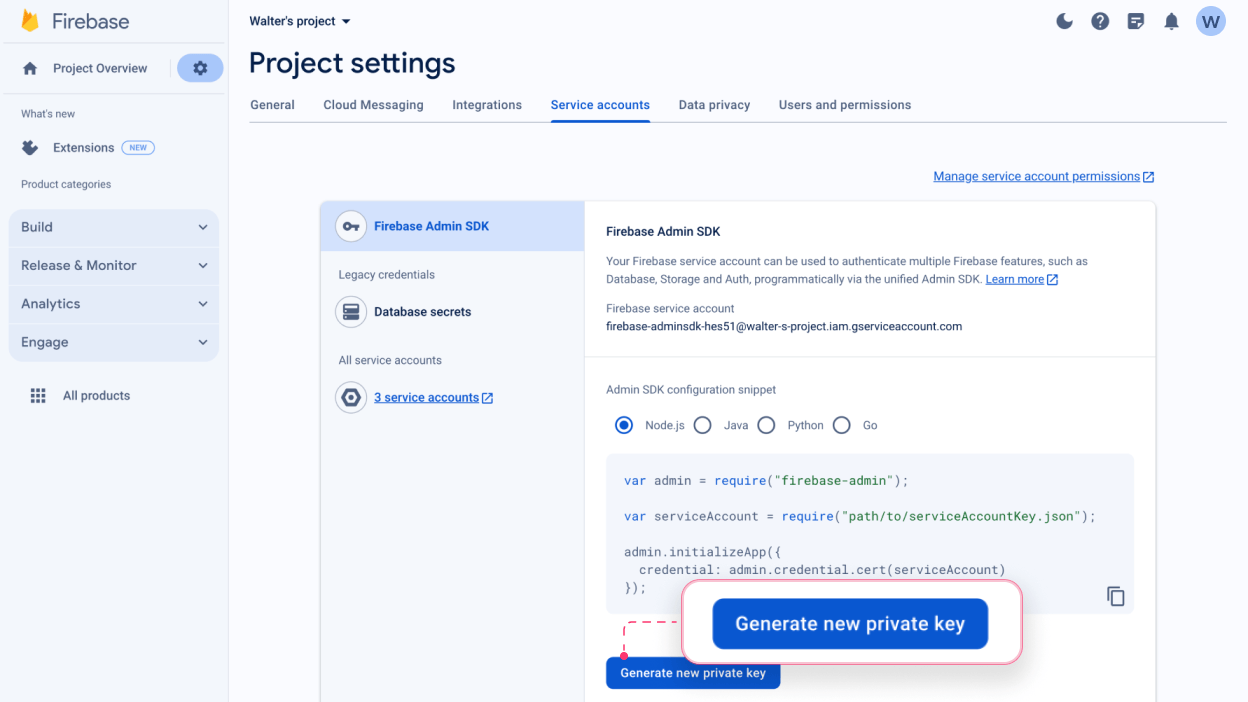1248x702 pixels.
Task: Click the "Product categories" sidebar label
Action: point(66,184)
